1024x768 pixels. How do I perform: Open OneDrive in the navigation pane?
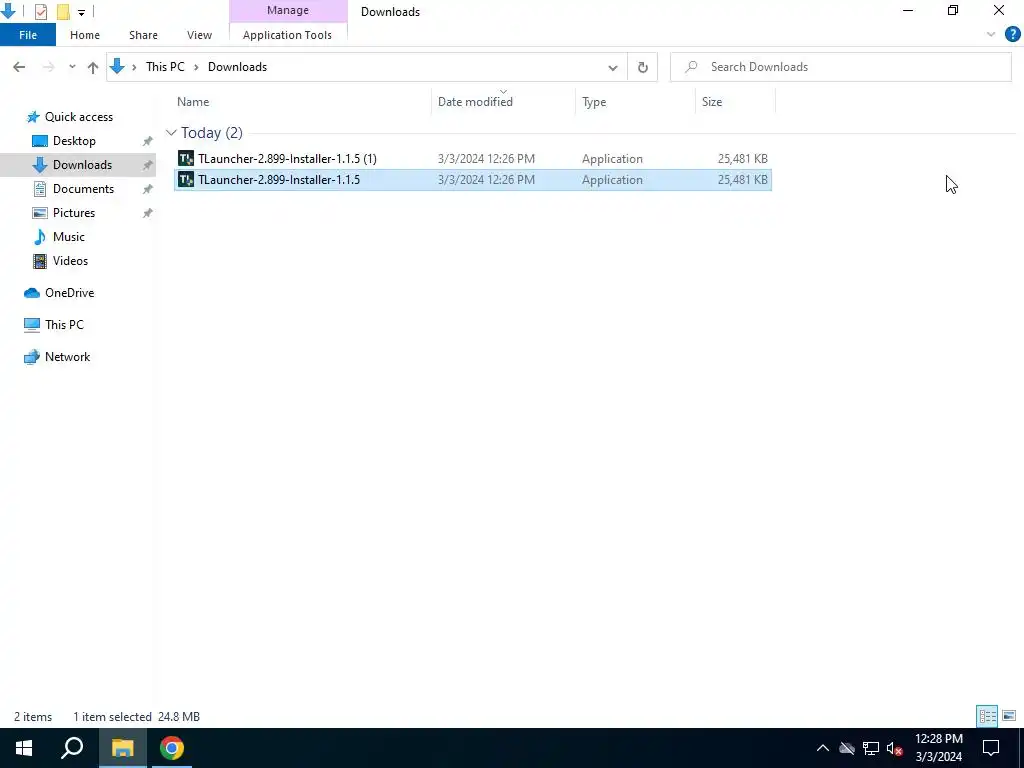coord(69,293)
